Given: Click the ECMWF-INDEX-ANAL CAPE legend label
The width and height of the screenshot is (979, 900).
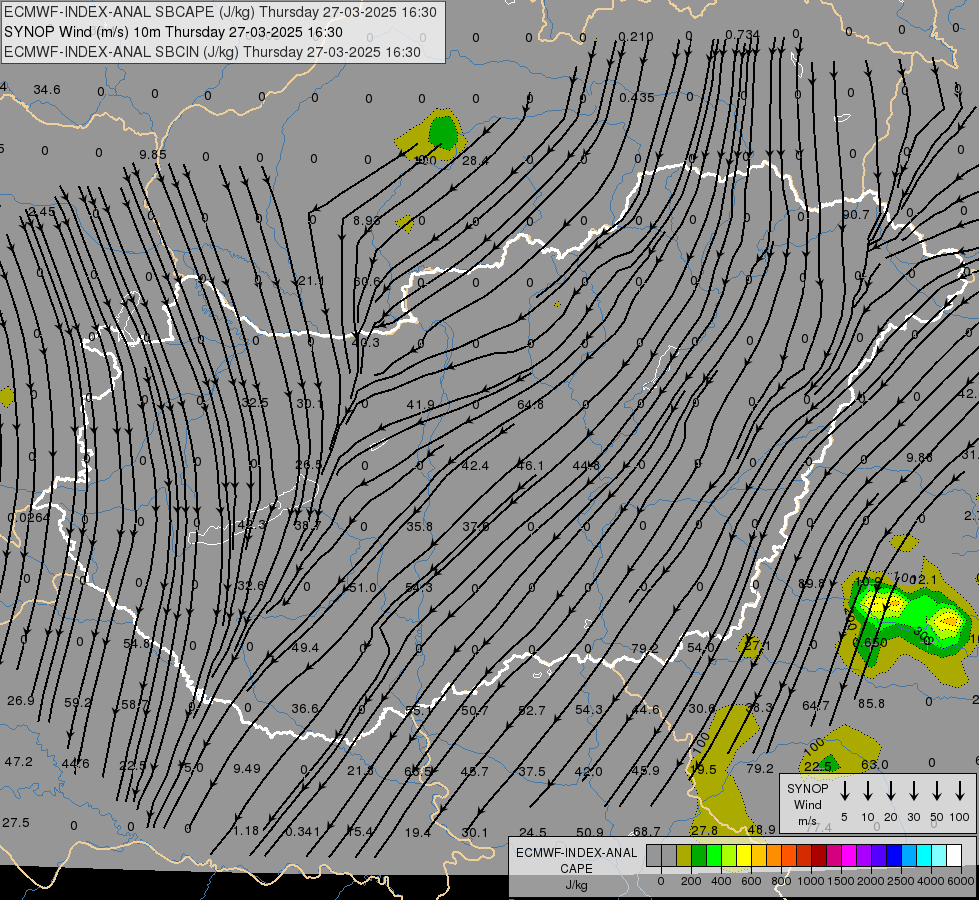Looking at the screenshot, I should pyautogui.click(x=576, y=860).
